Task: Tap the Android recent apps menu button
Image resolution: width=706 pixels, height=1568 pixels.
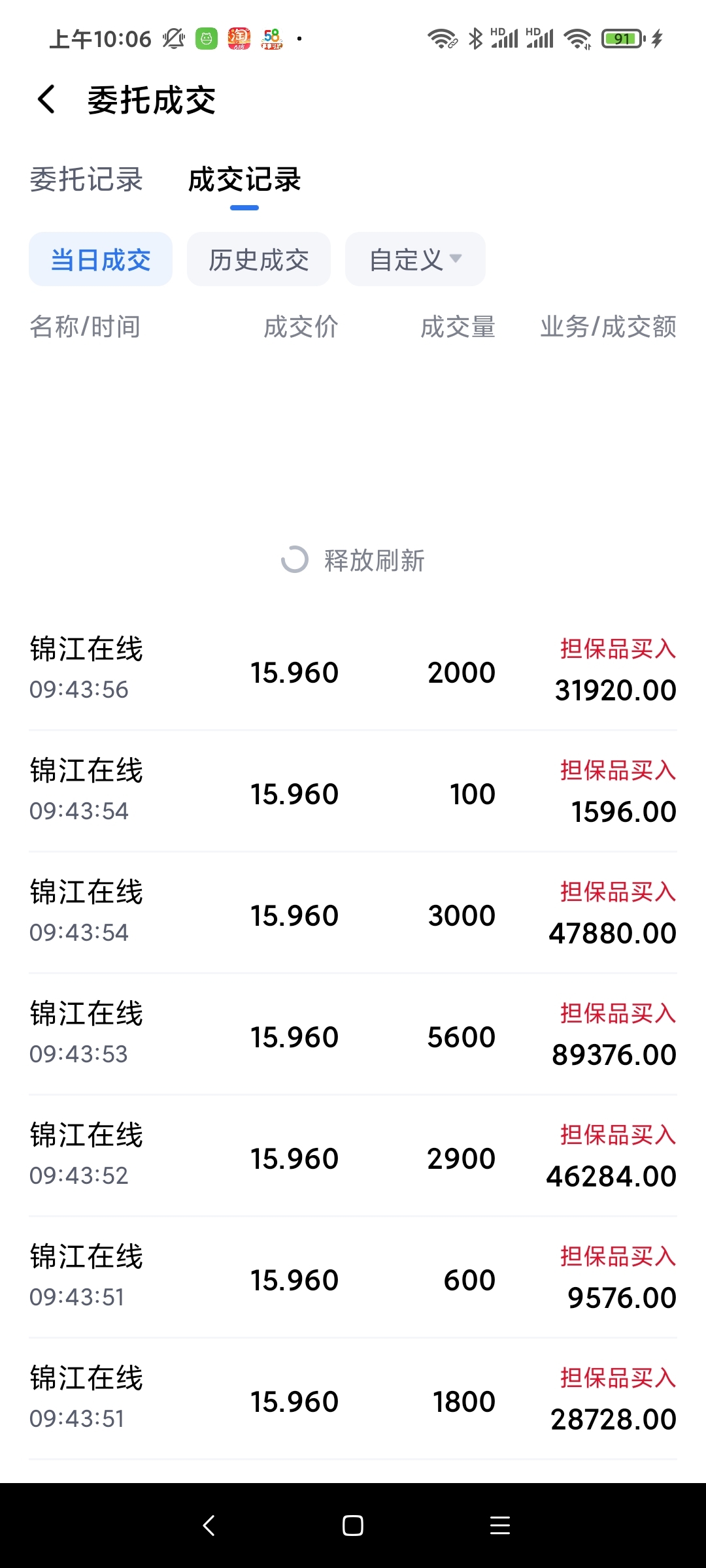Action: coord(500,1526)
